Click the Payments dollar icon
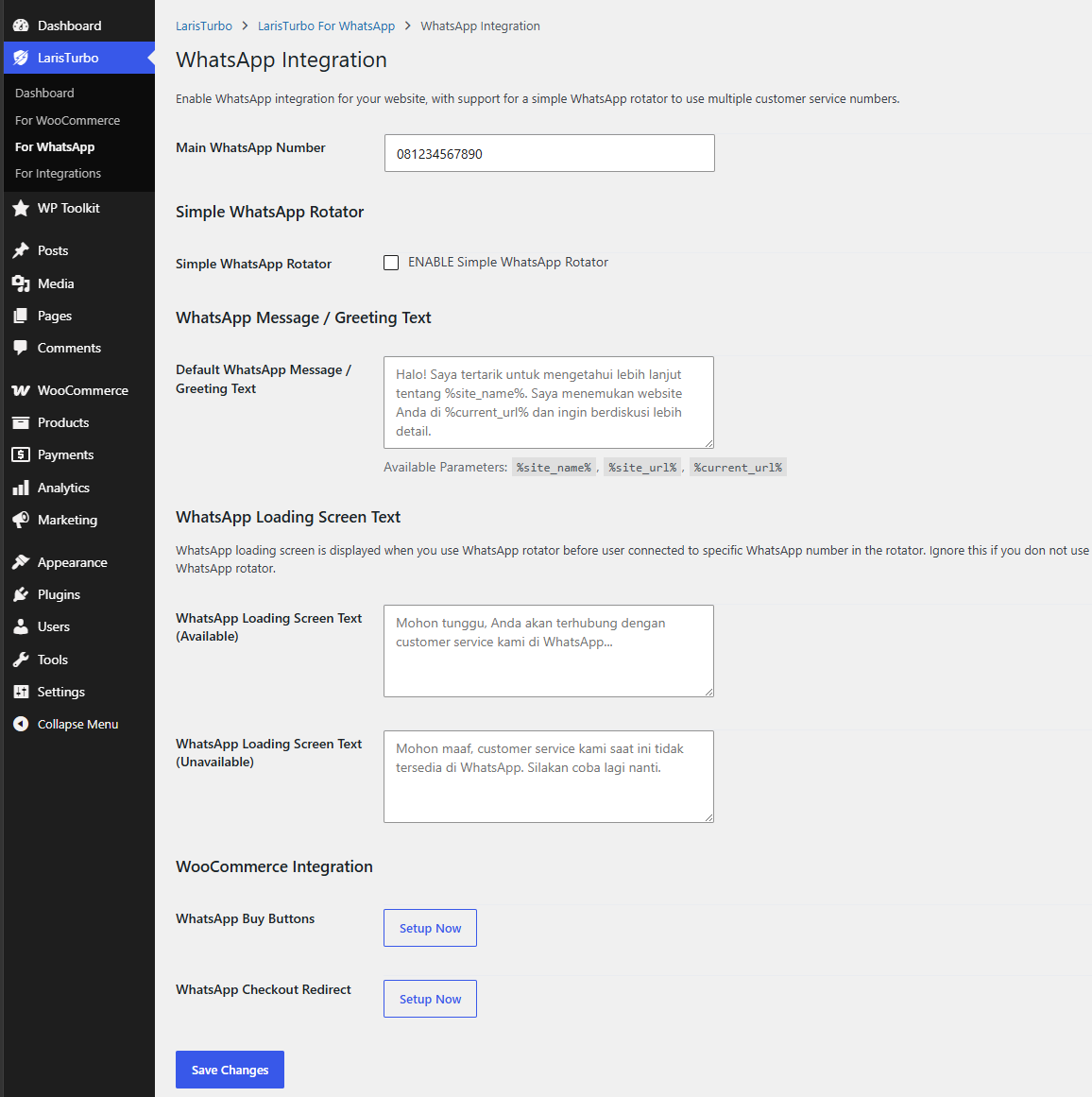The width and height of the screenshot is (1092, 1097). 21,454
